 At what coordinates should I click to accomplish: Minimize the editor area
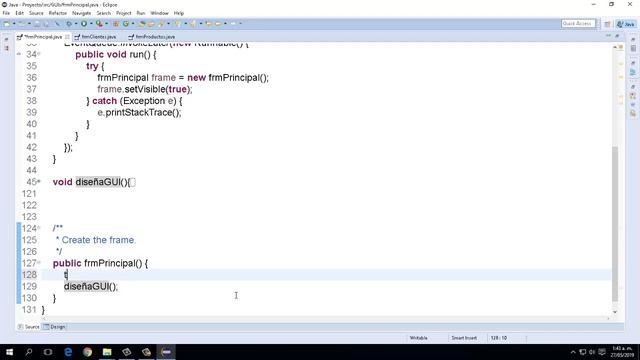(x=608, y=36)
